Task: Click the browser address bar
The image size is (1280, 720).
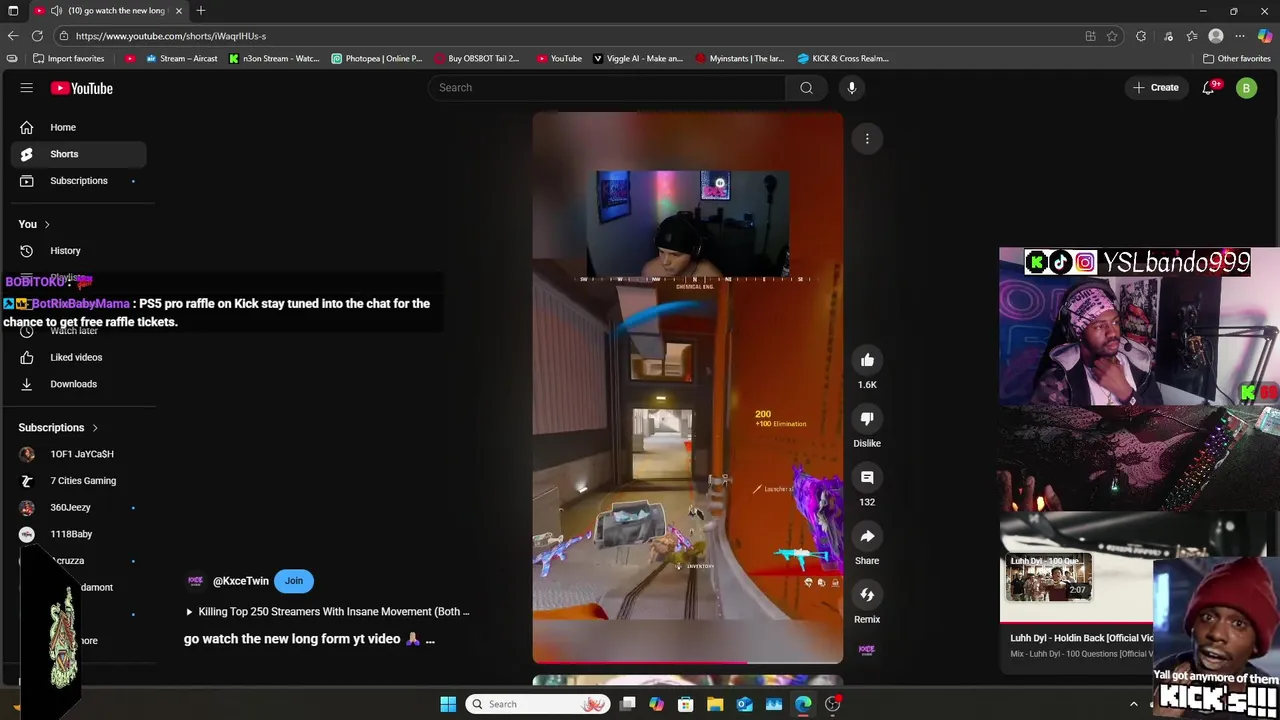Action: point(570,36)
